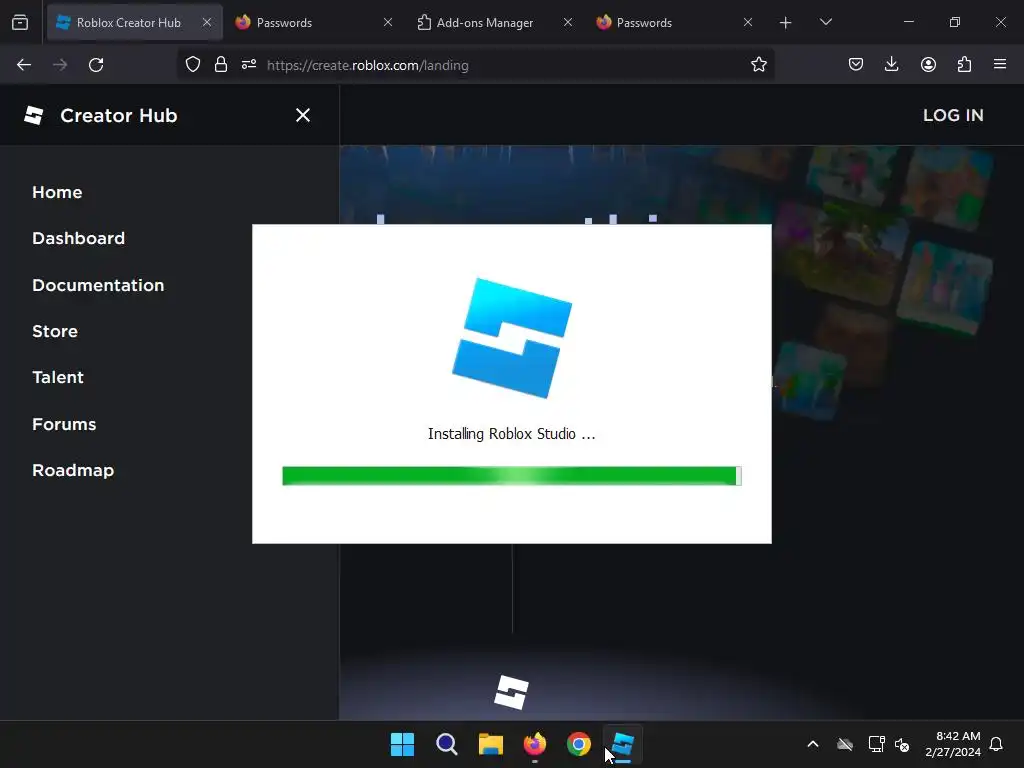Open the Home menu item
Viewport: 1024px width, 768px height.
coord(57,192)
